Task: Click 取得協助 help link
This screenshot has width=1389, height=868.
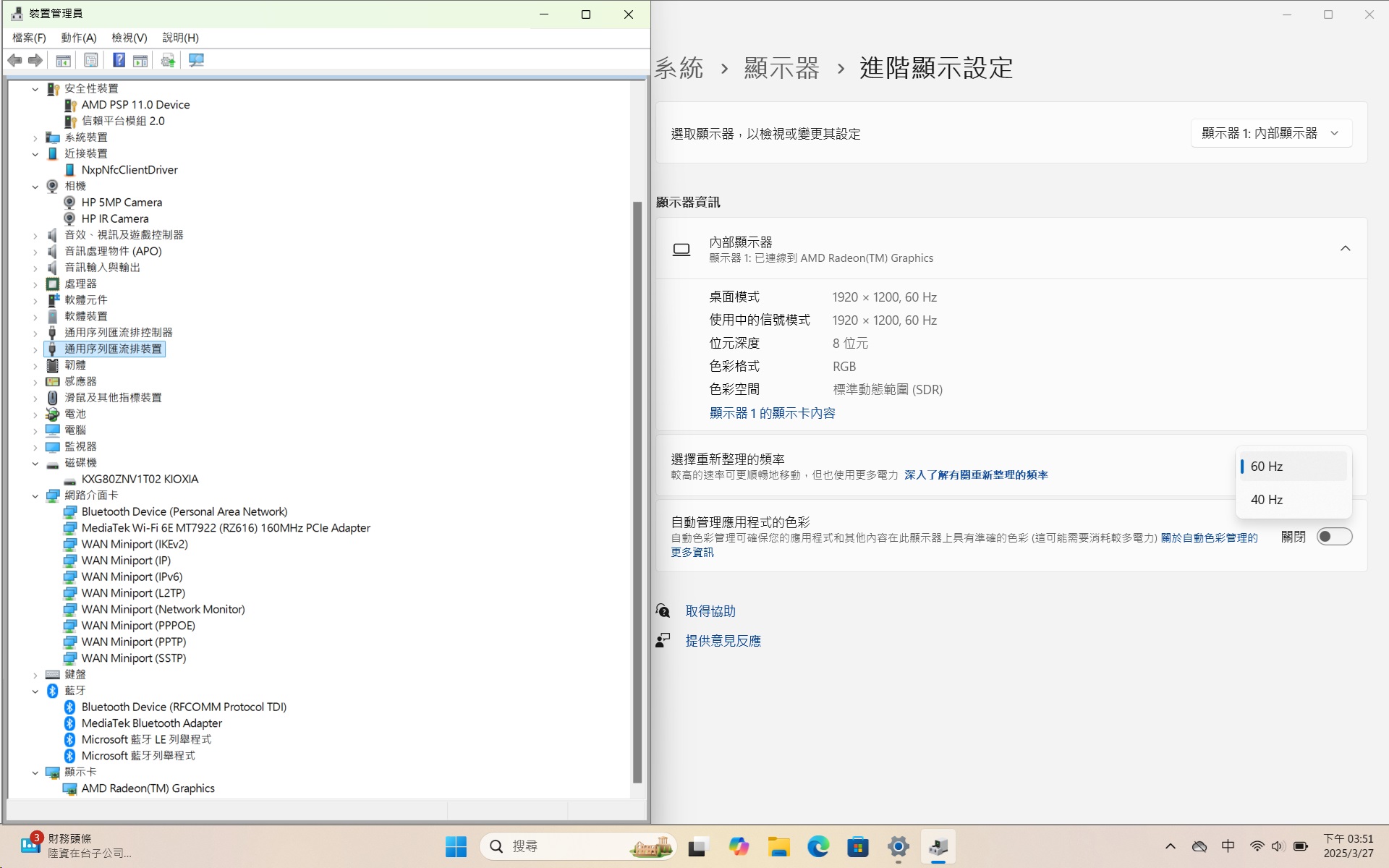Action: [x=710, y=611]
